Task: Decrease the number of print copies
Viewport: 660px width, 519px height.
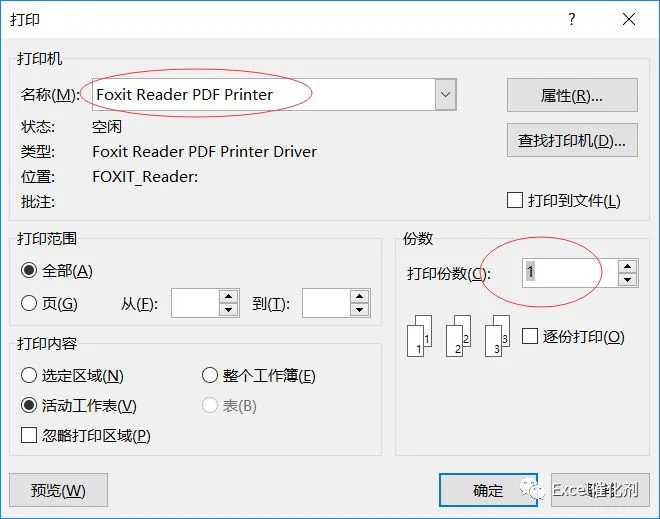Action: [628, 279]
